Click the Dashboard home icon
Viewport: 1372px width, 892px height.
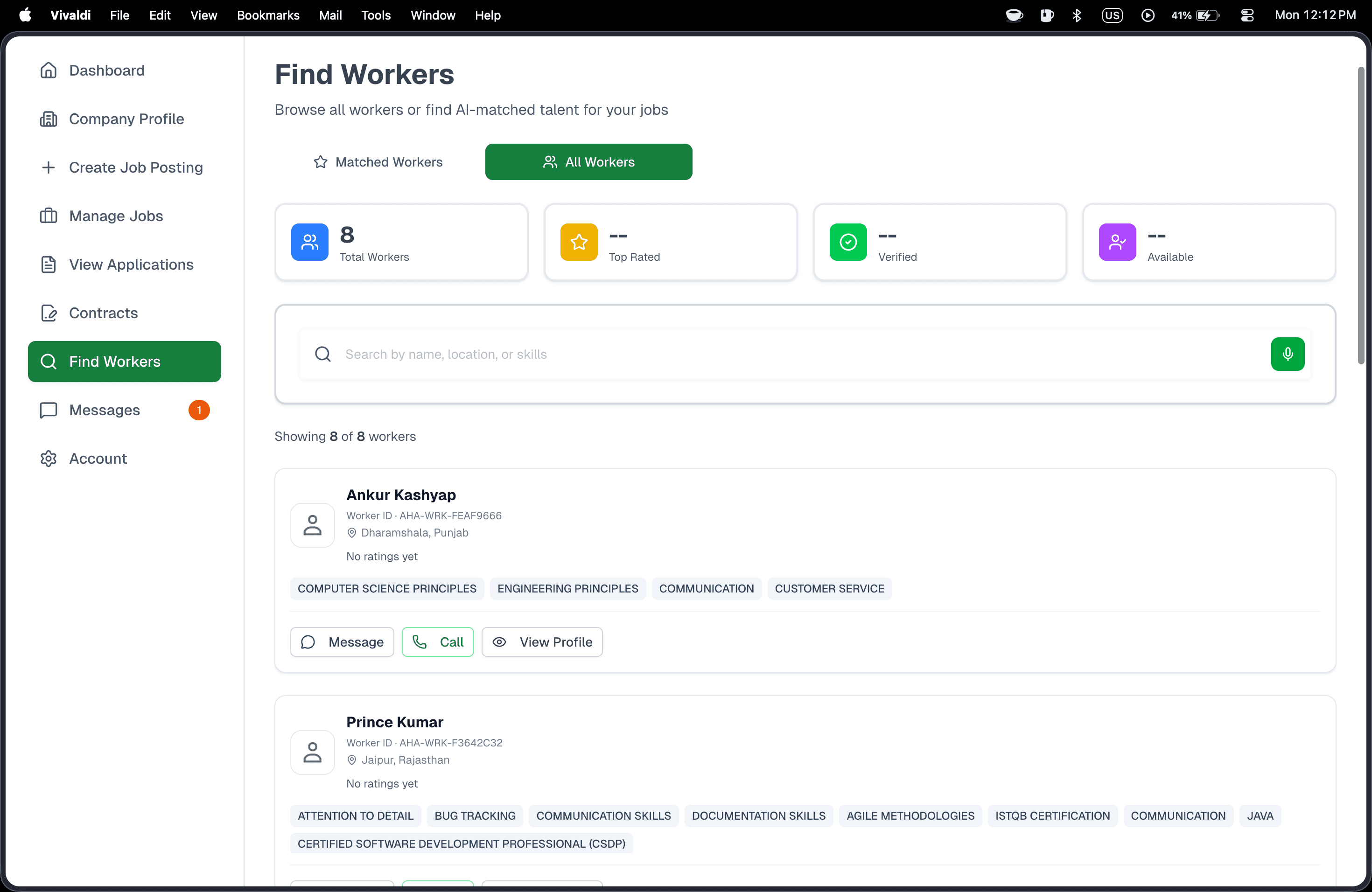pos(49,70)
